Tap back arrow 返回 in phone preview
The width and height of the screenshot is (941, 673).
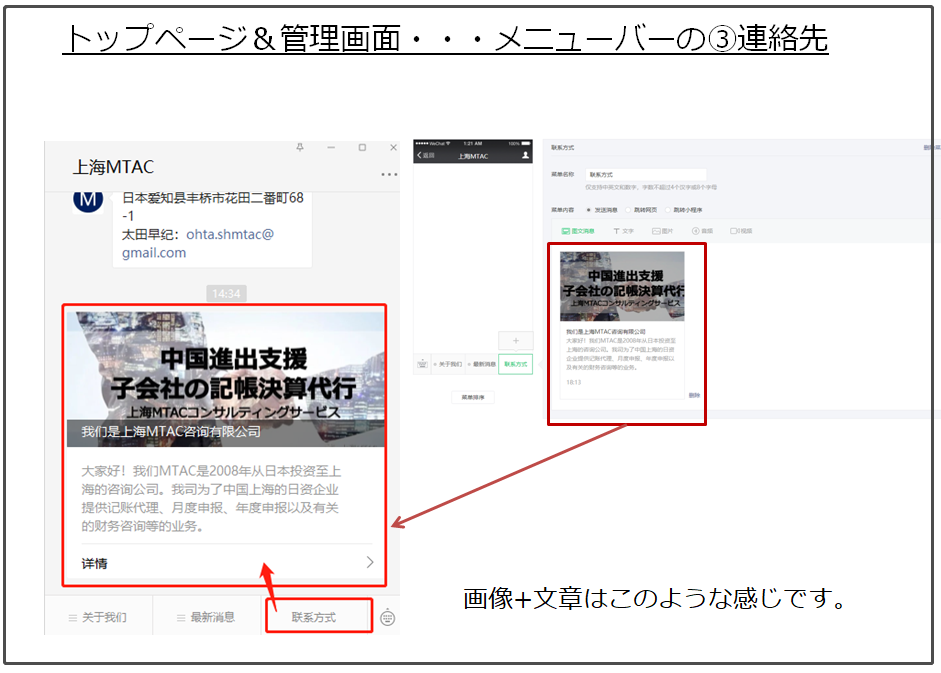pos(425,155)
